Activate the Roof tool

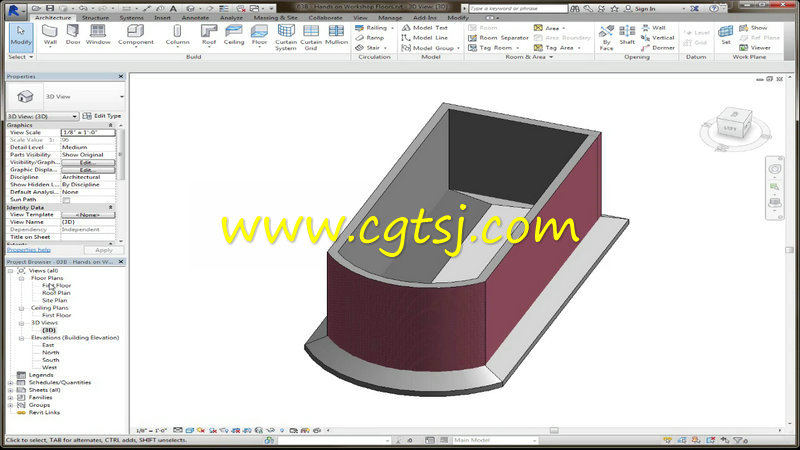click(209, 36)
